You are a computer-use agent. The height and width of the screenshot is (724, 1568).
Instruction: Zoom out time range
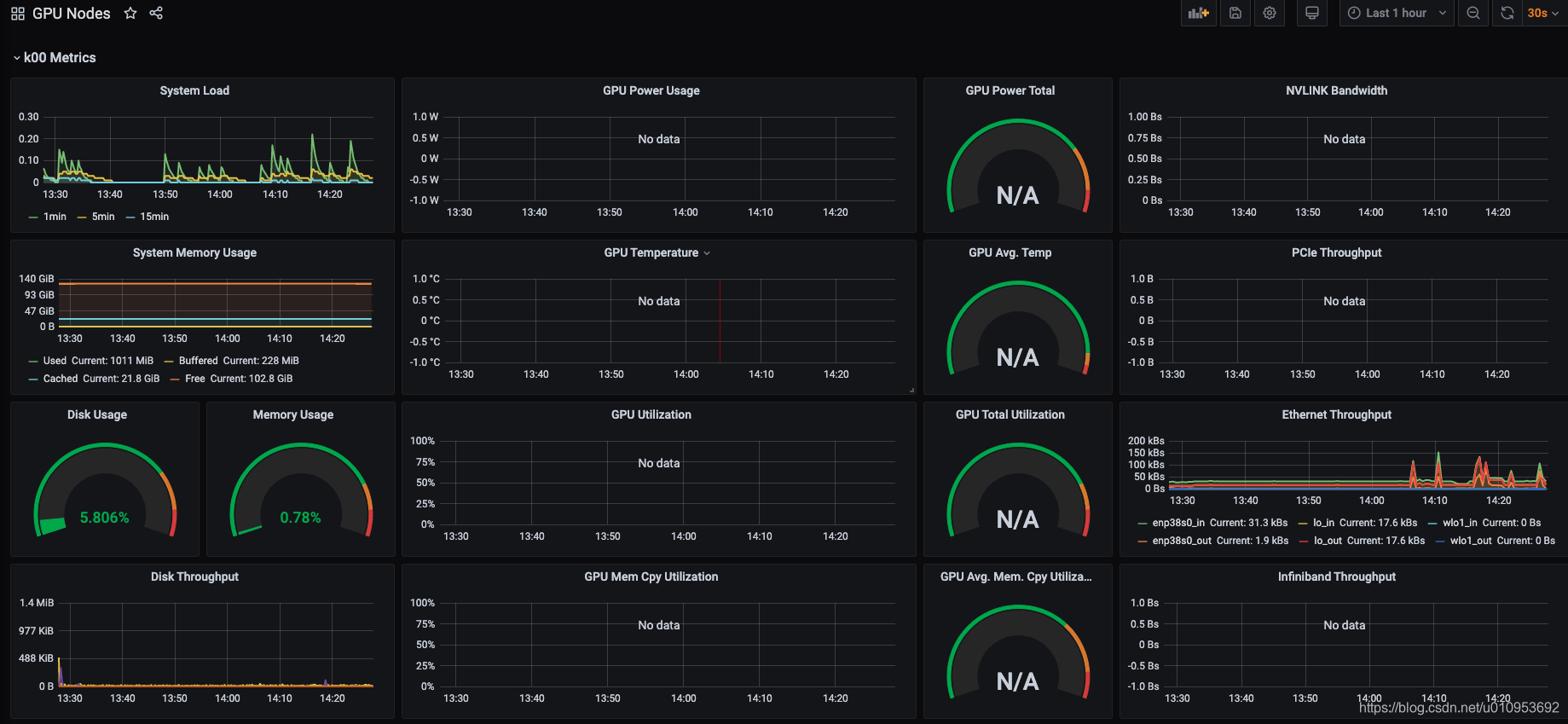1473,13
